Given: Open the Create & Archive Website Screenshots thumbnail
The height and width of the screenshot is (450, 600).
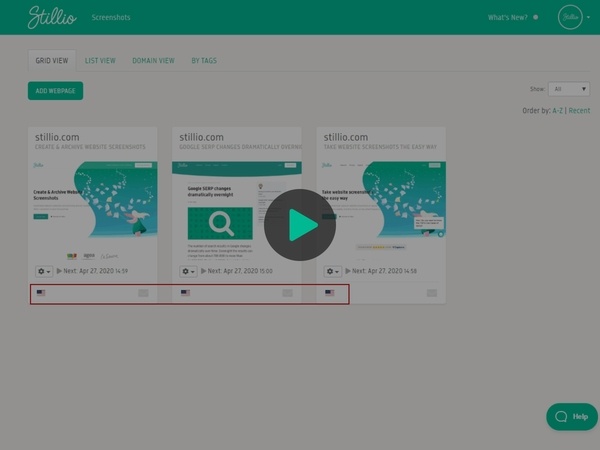Looking at the screenshot, I should click(x=93, y=211).
